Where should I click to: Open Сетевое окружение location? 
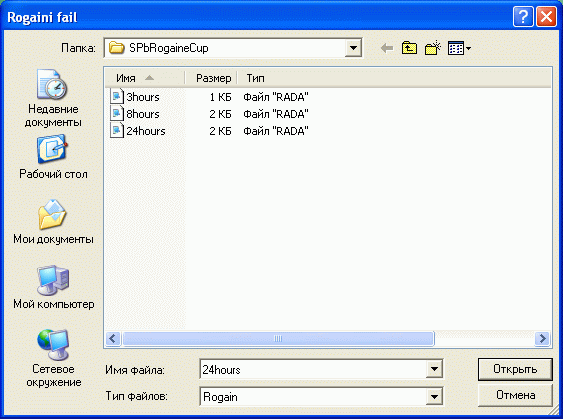tap(53, 358)
